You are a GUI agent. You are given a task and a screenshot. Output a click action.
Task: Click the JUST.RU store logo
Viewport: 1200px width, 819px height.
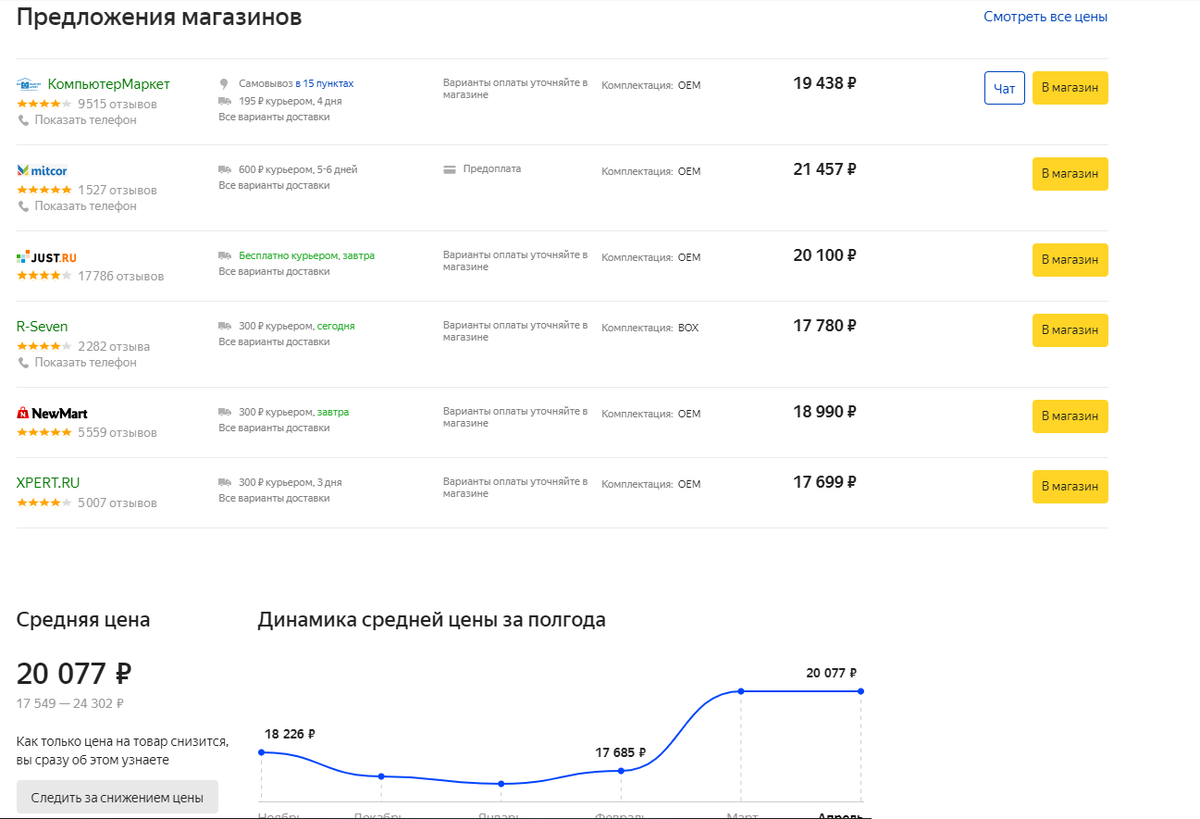click(46, 256)
